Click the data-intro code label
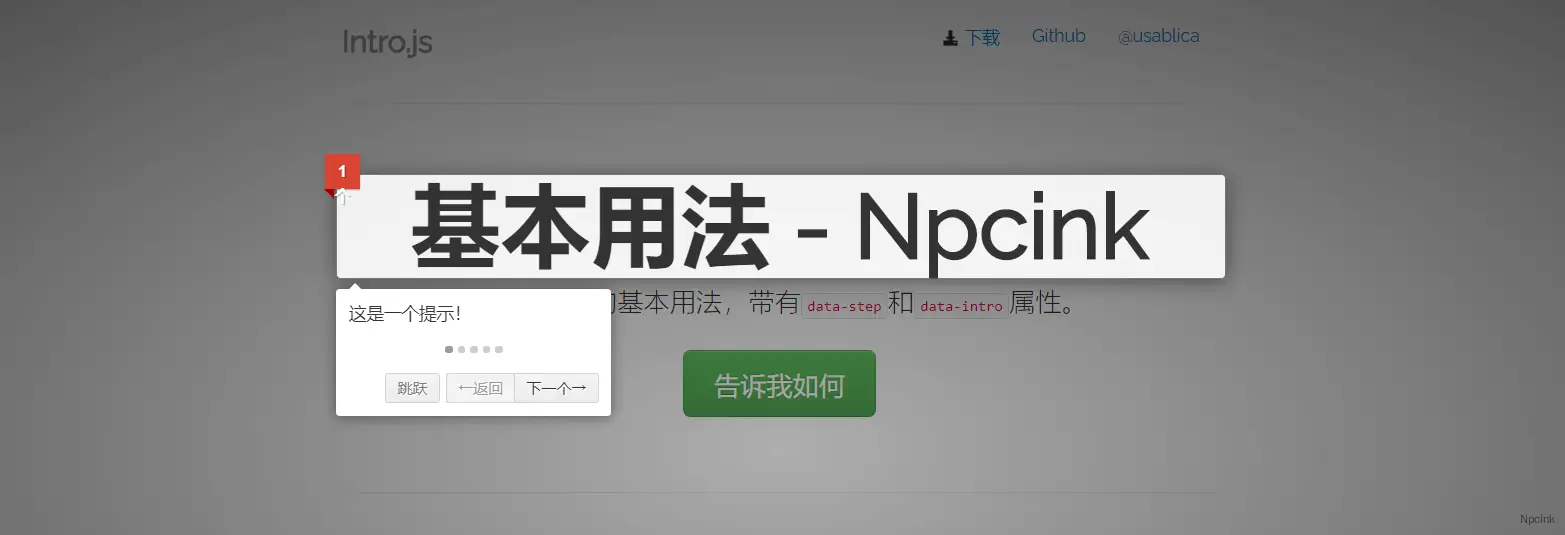Viewport: 1565px width, 535px height. [961, 306]
